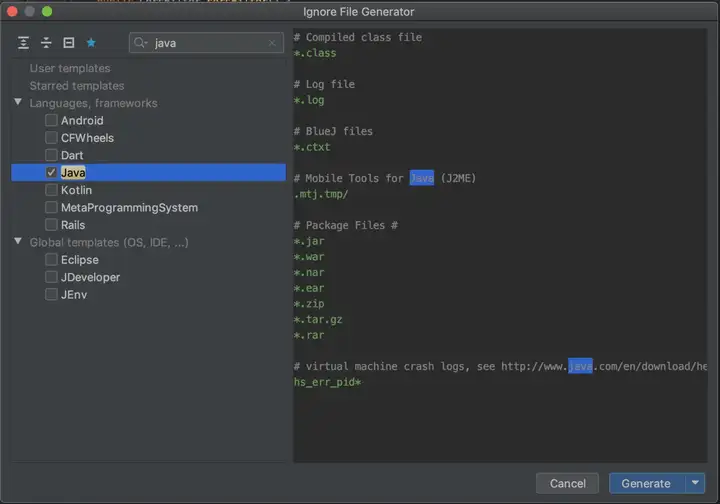Click the '*.rar' line in preview

coord(309,335)
